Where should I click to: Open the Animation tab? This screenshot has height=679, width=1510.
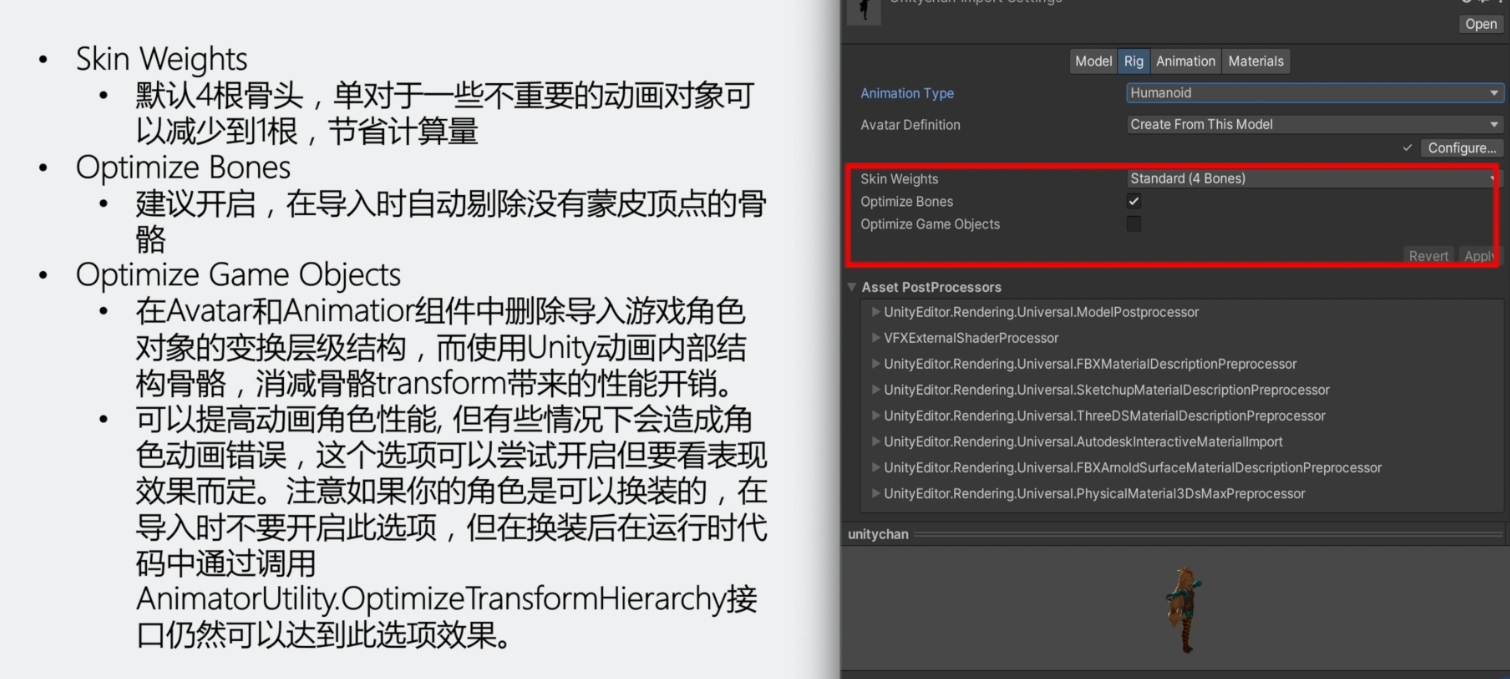click(x=1185, y=61)
